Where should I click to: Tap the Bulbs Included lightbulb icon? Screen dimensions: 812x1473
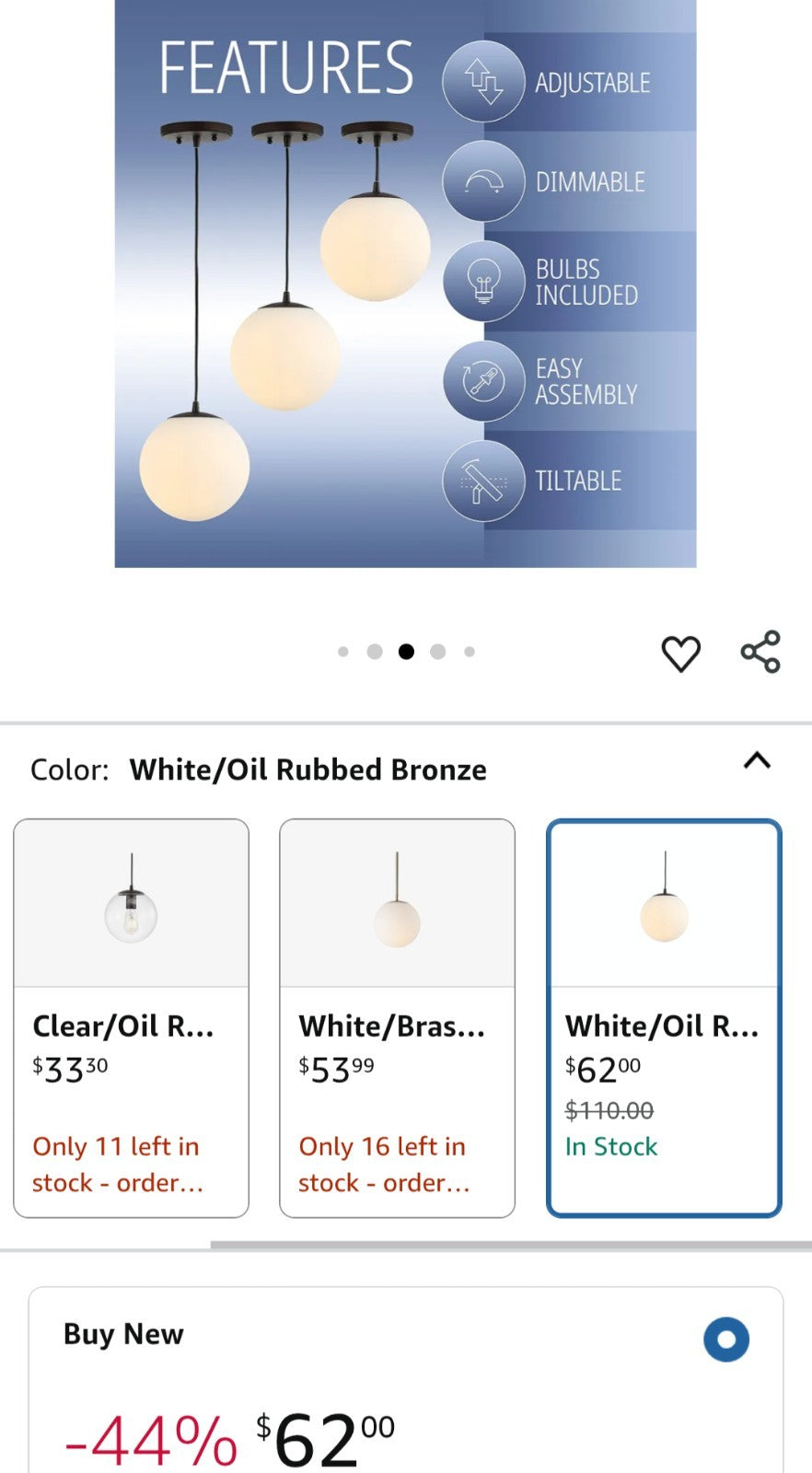(x=483, y=281)
